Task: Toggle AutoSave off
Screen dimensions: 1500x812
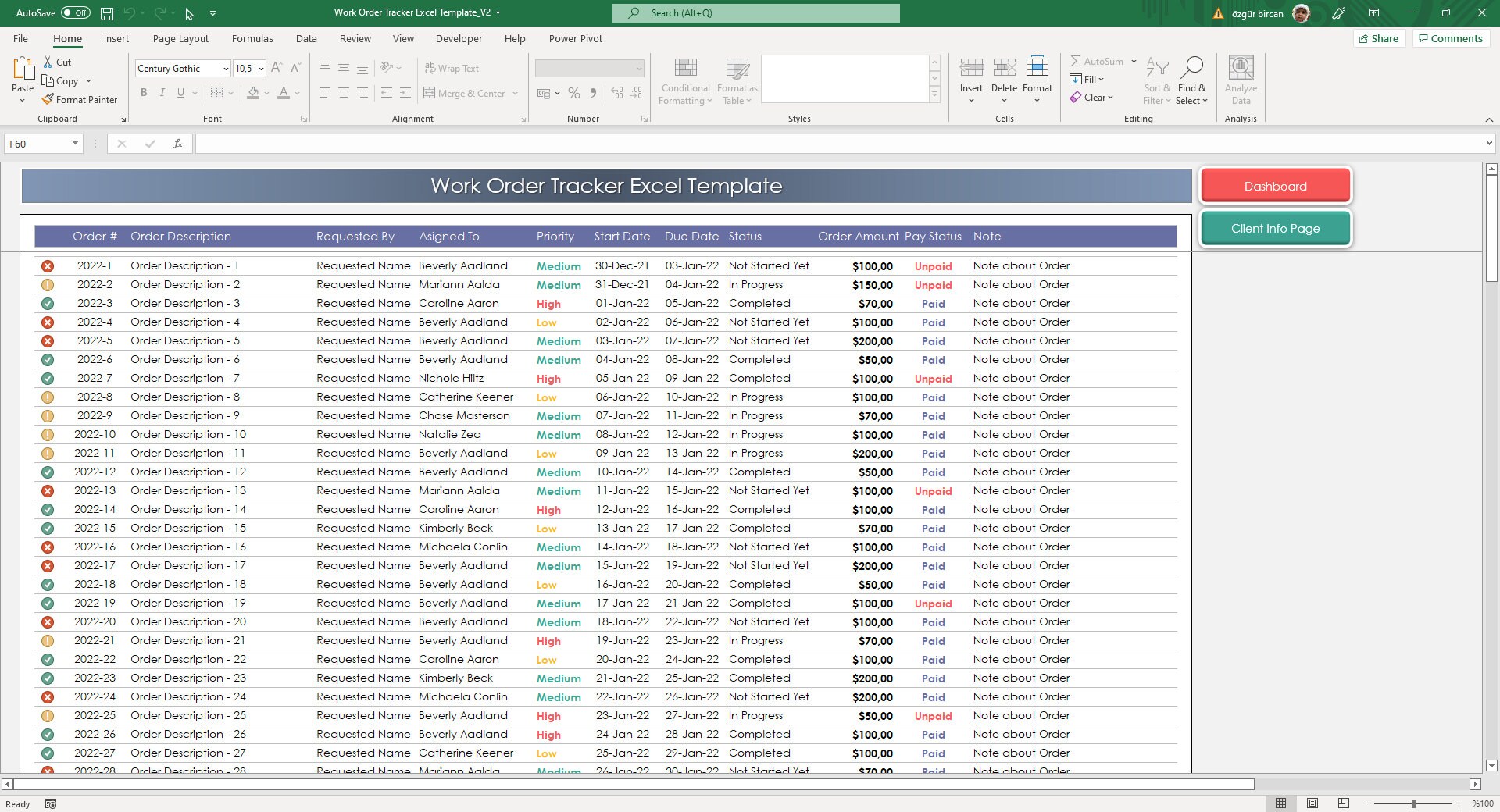Action: pyautogui.click(x=52, y=12)
